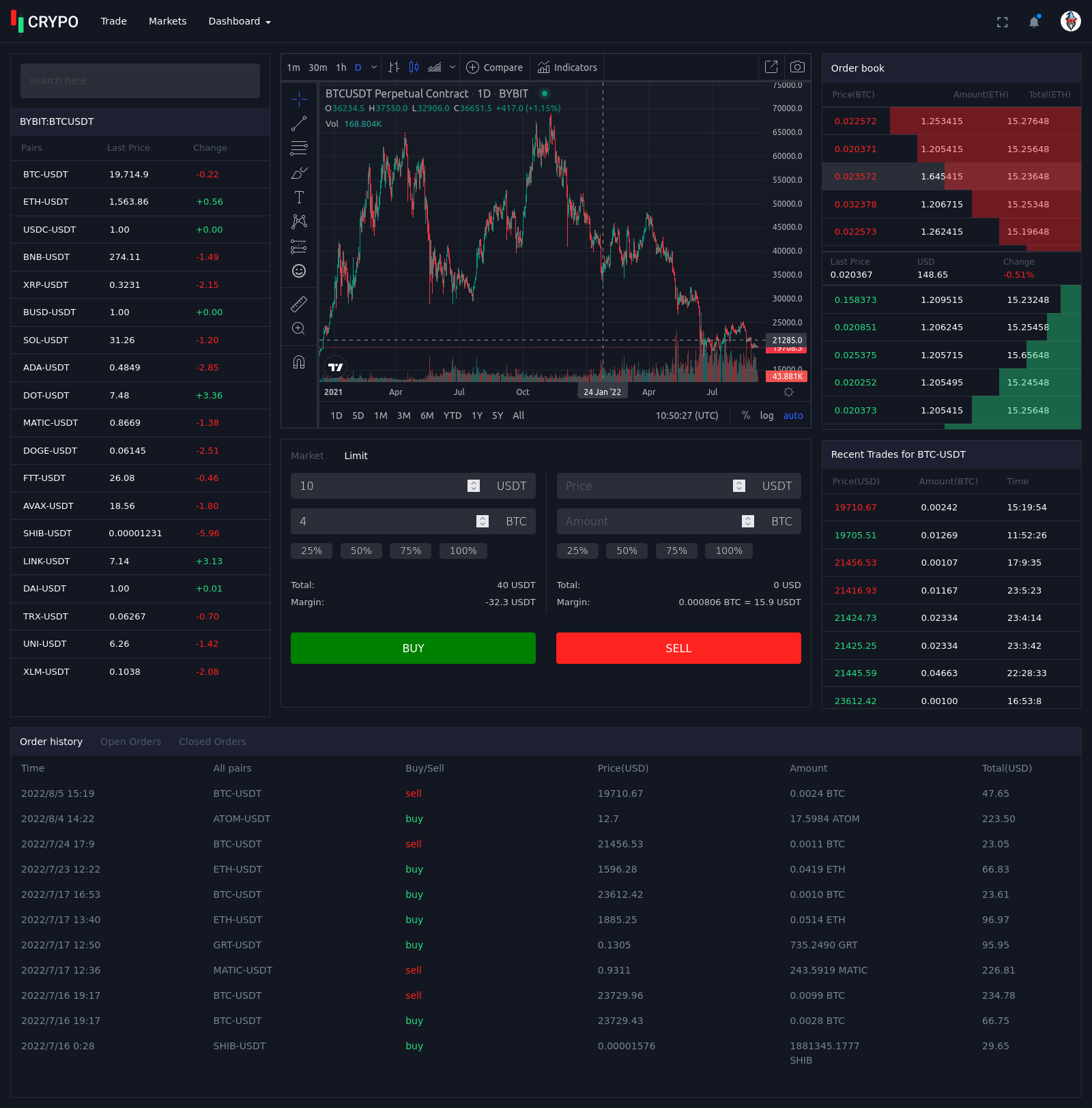
Task: Expand the chart style dropdown arrow
Action: point(452,68)
